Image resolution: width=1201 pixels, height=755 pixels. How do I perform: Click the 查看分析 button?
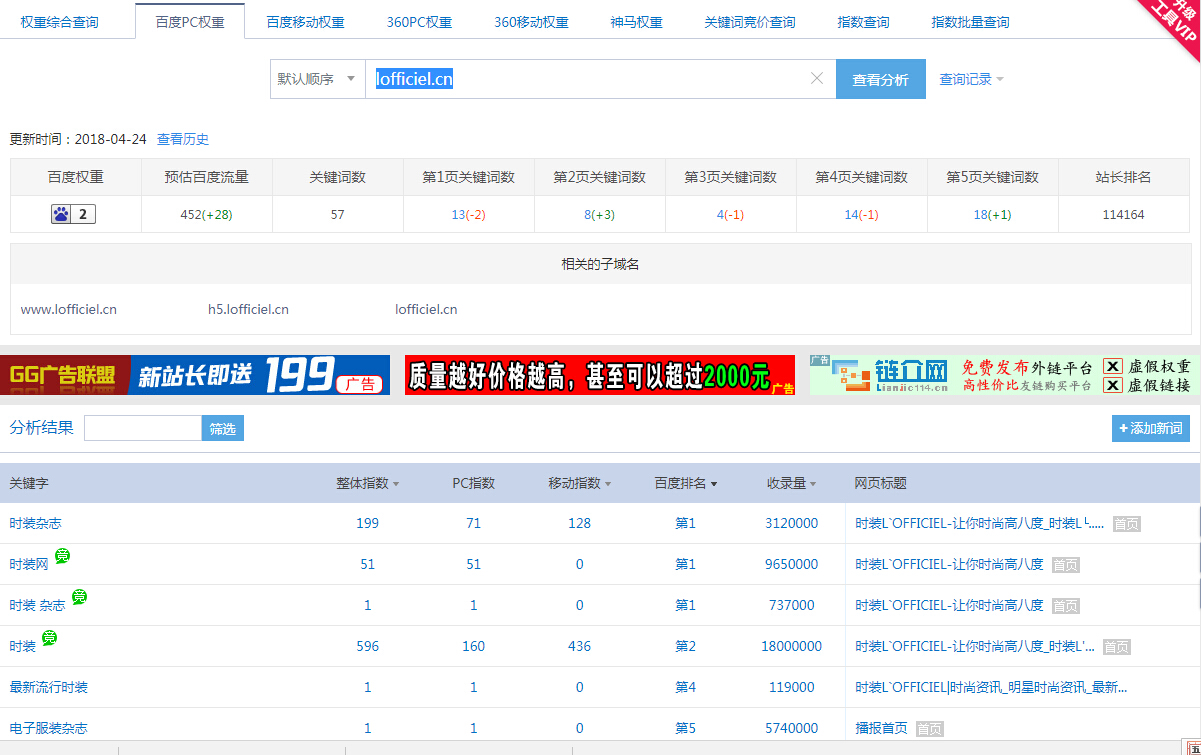[x=880, y=79]
